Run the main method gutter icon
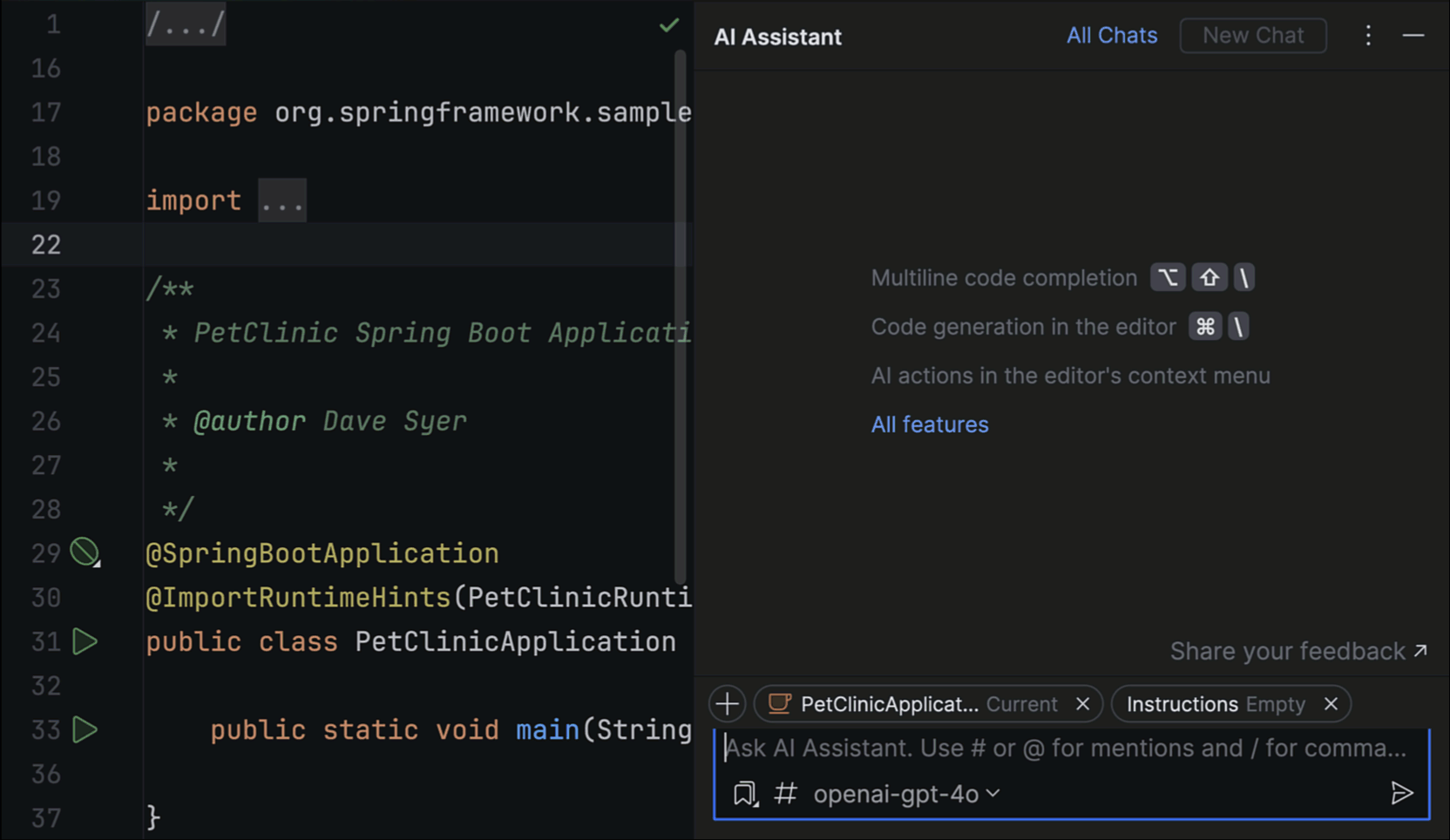The height and width of the screenshot is (840, 1450). coord(85,730)
